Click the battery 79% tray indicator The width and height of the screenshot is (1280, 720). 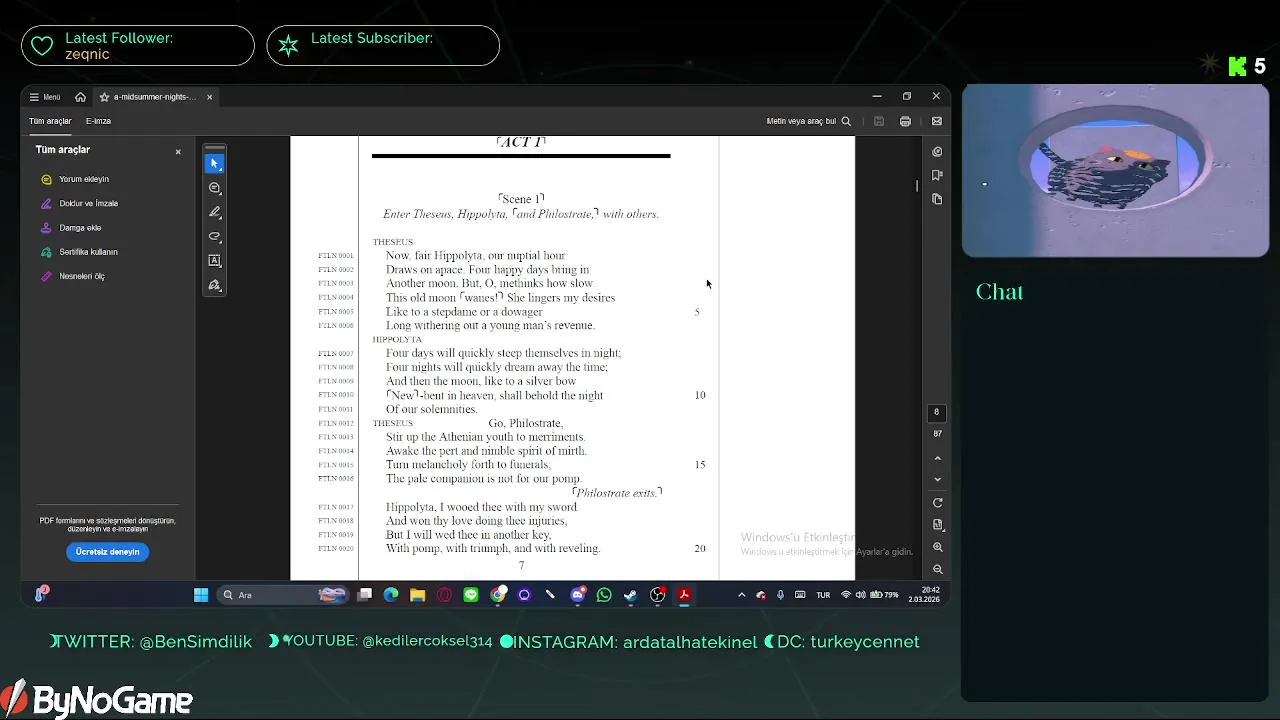(885, 595)
